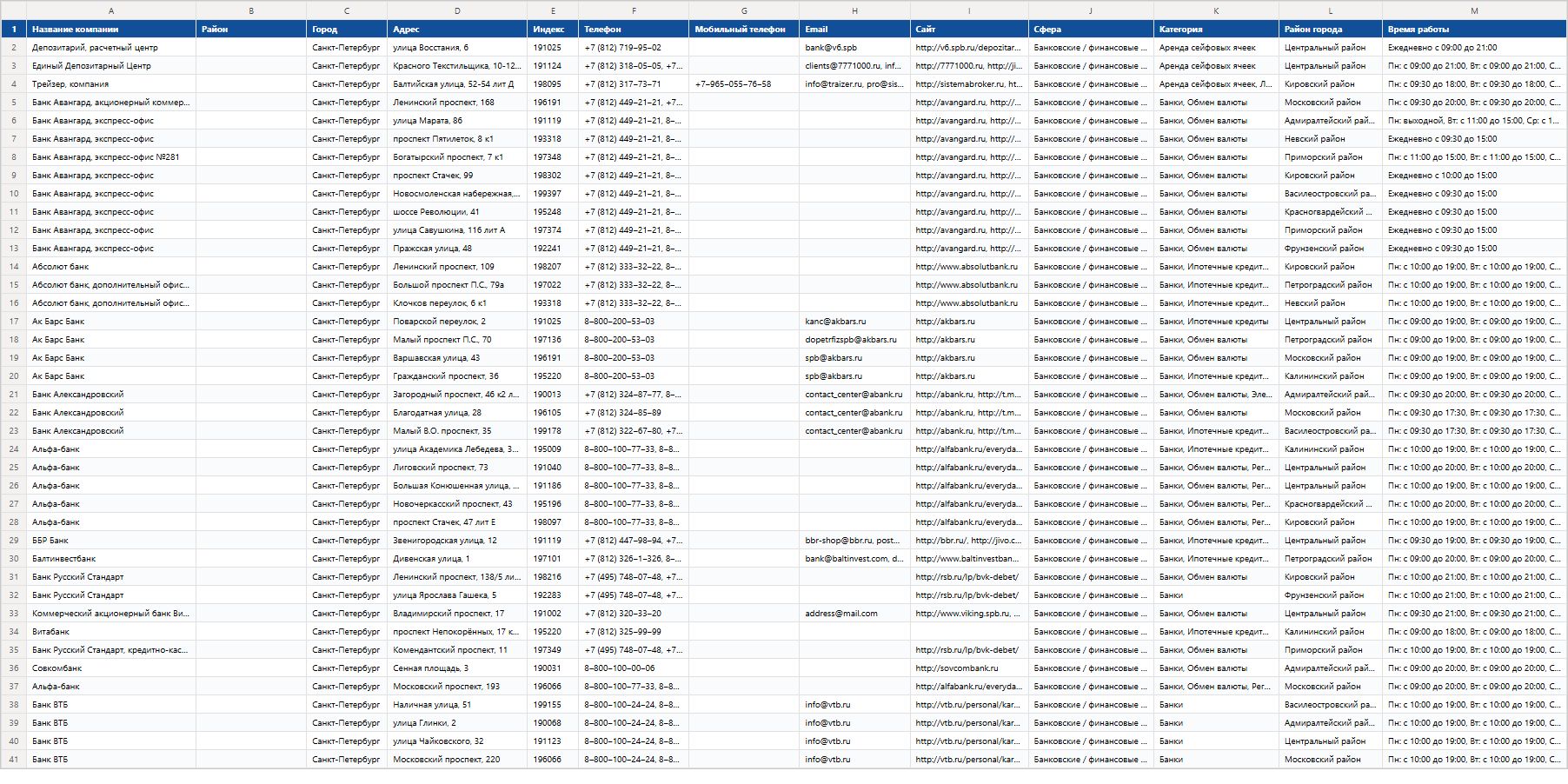Image resolution: width=1568 pixels, height=784 pixels.
Task: Select cell 'Витабанк'
Action: (x=111, y=631)
